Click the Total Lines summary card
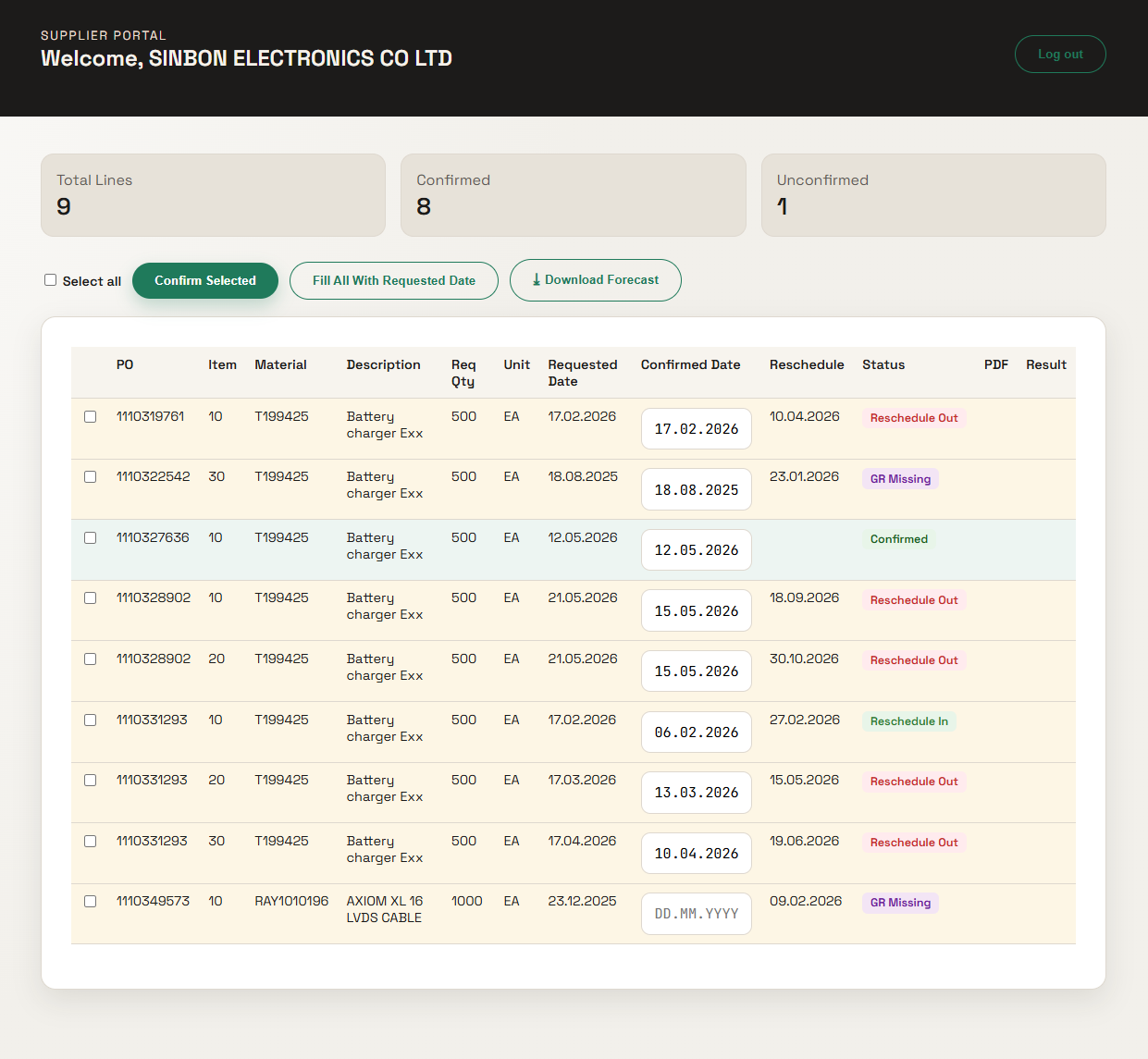This screenshot has height=1059, width=1148. pyautogui.click(x=213, y=195)
